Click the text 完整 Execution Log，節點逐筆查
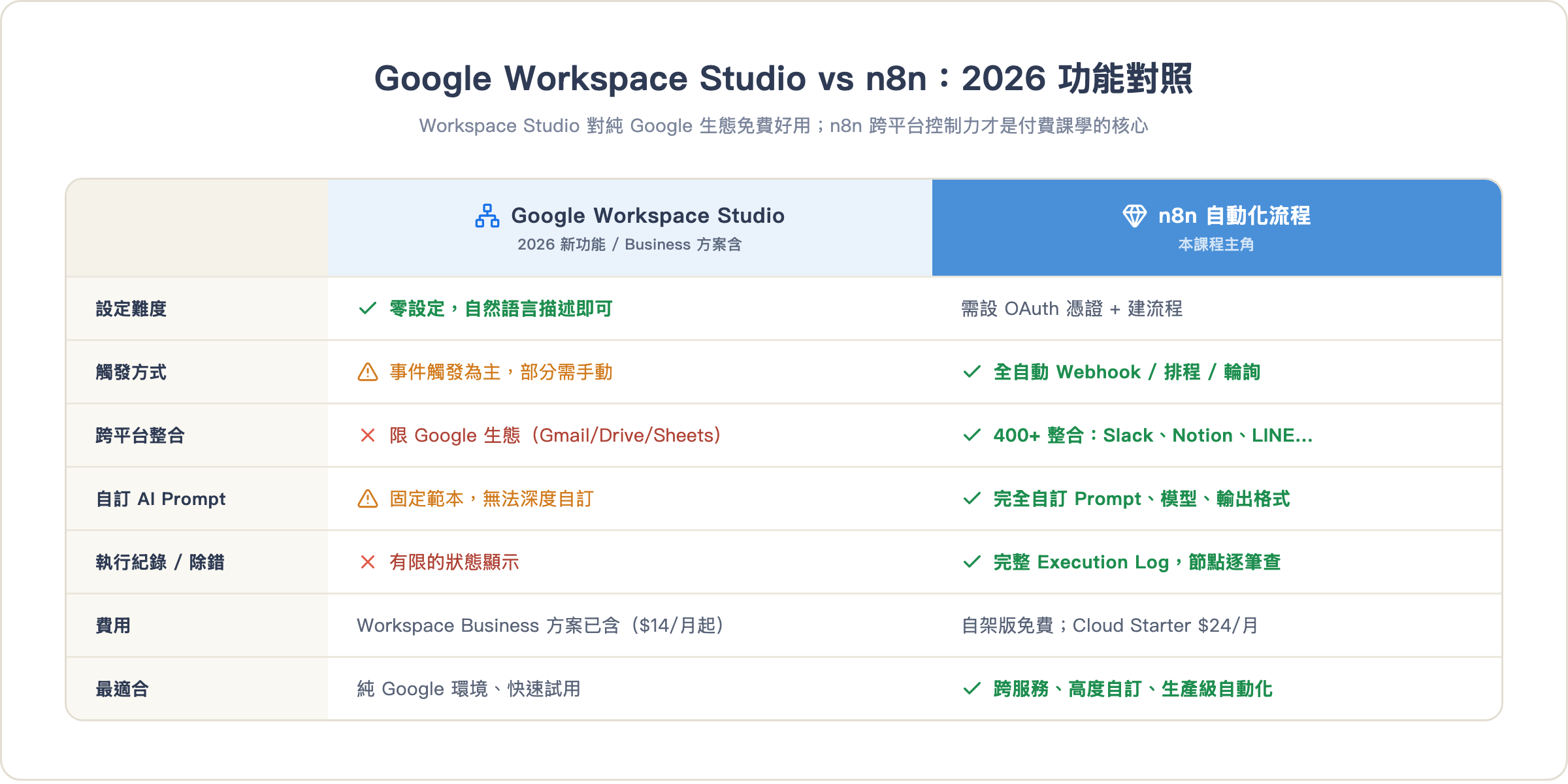Screen dimensions: 1568x784 tap(1137, 562)
